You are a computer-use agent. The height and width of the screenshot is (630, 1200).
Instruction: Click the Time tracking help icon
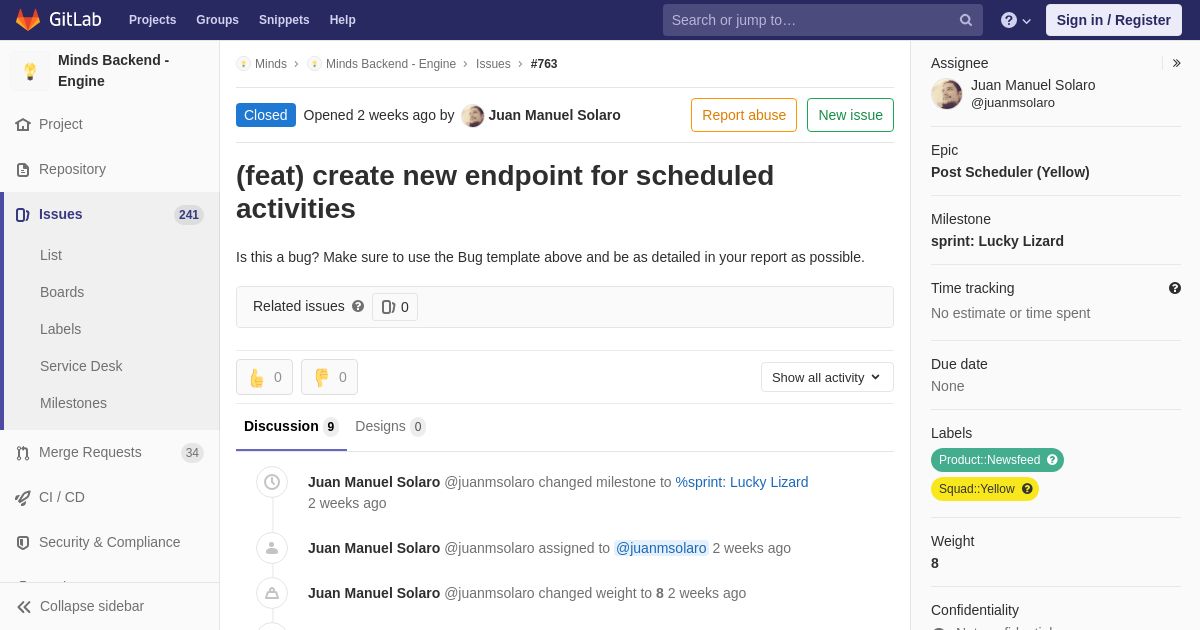click(x=1175, y=288)
